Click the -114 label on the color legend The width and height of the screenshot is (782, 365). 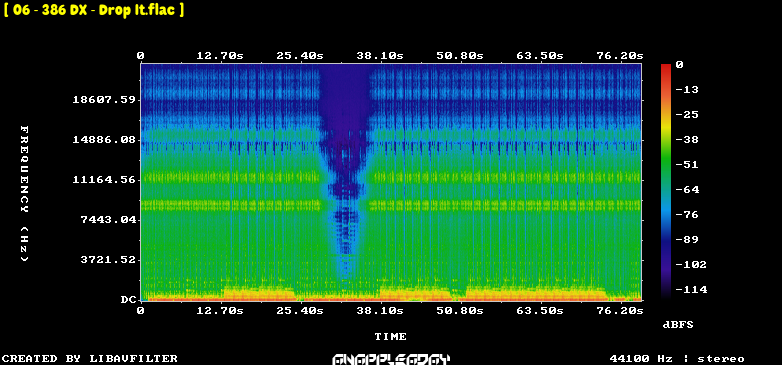(x=691, y=289)
